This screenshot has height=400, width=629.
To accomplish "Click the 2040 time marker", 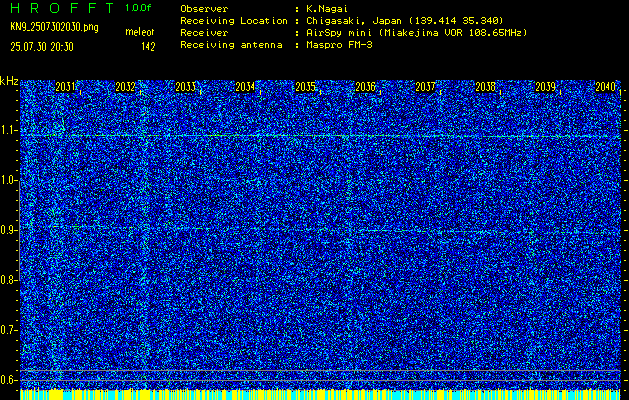I will pos(605,87).
